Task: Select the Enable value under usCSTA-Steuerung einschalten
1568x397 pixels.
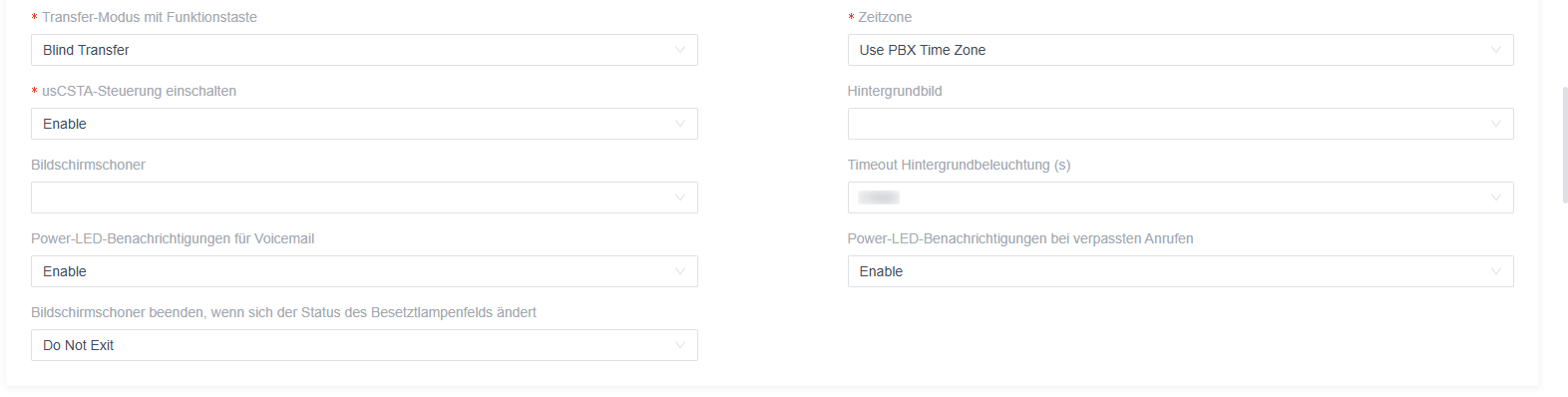Action: (364, 124)
